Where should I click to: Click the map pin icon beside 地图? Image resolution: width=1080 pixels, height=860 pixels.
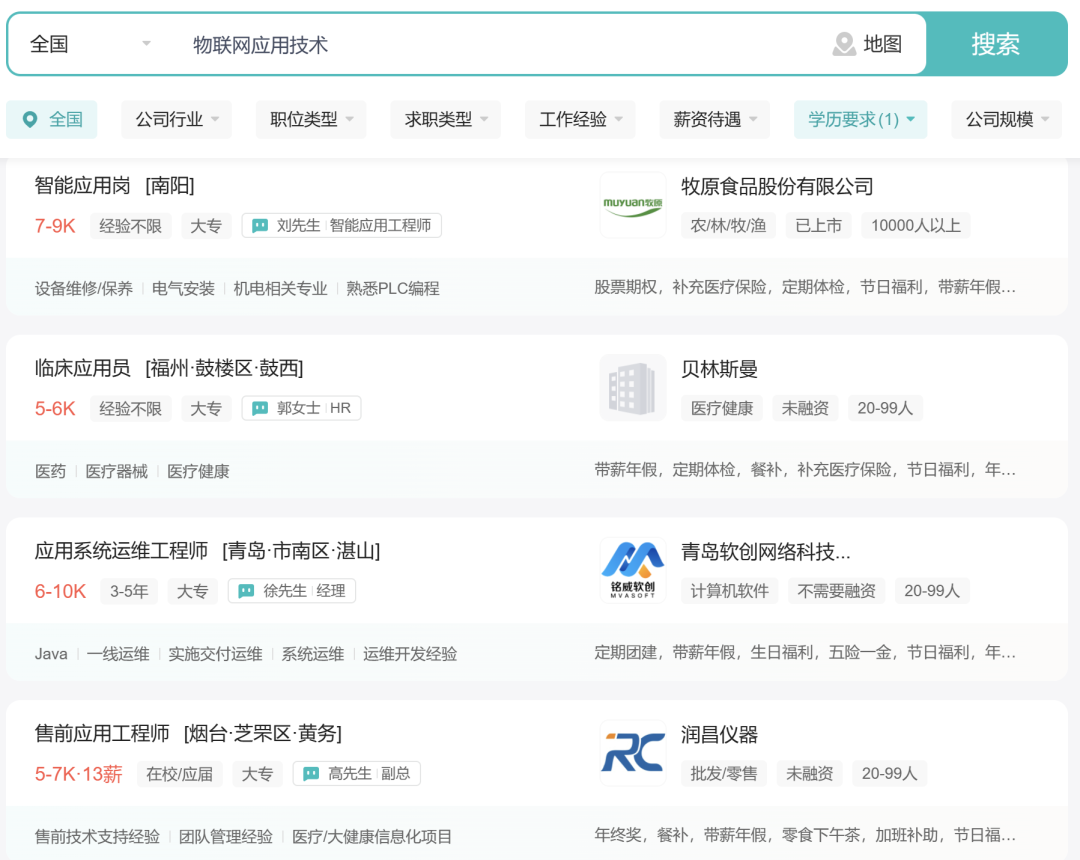click(x=844, y=44)
